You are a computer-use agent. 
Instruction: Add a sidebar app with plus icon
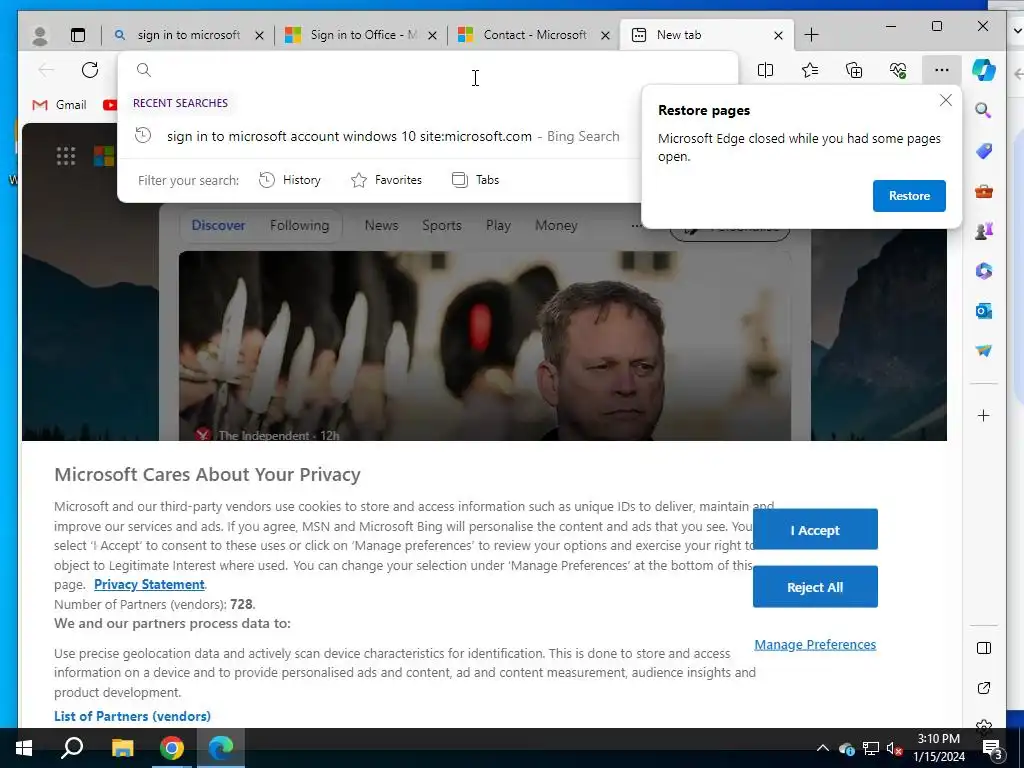point(984,415)
